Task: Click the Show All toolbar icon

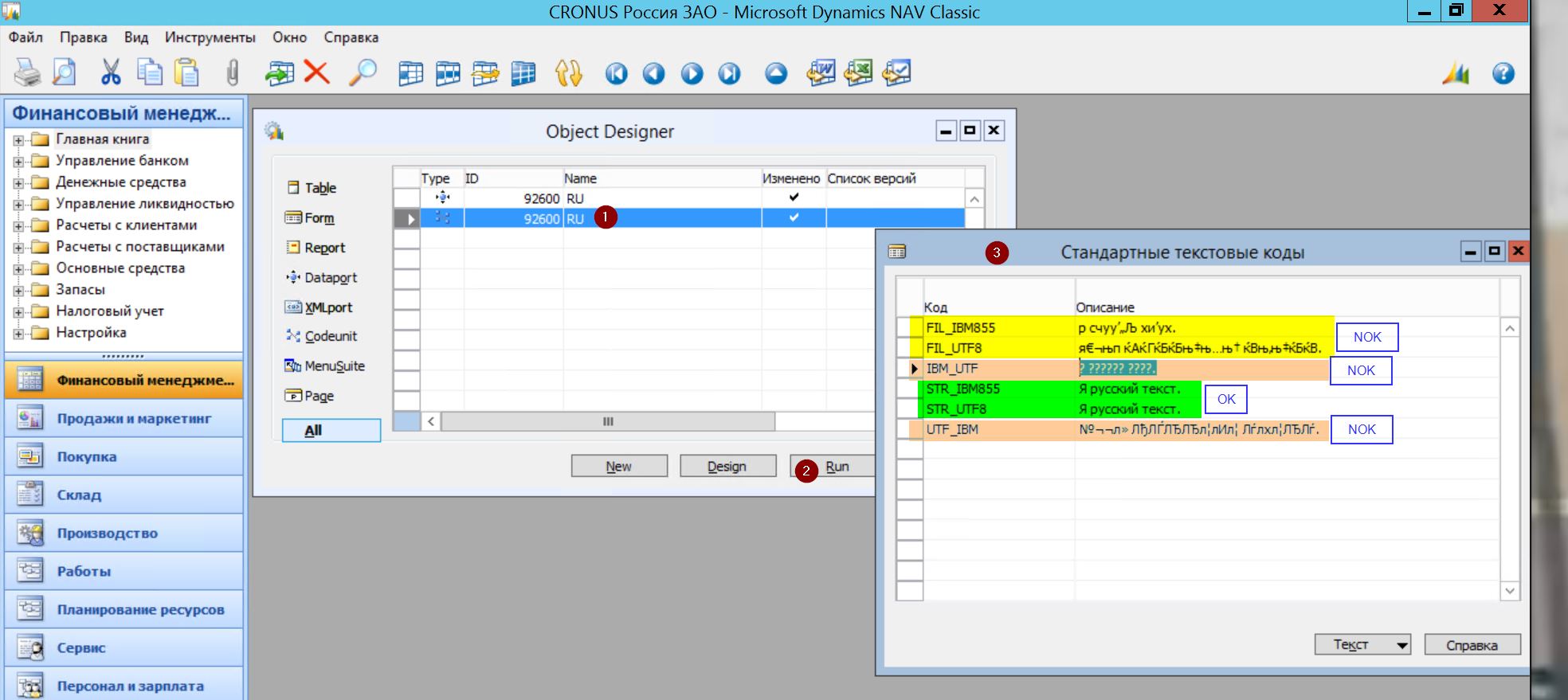Action: coord(523,73)
